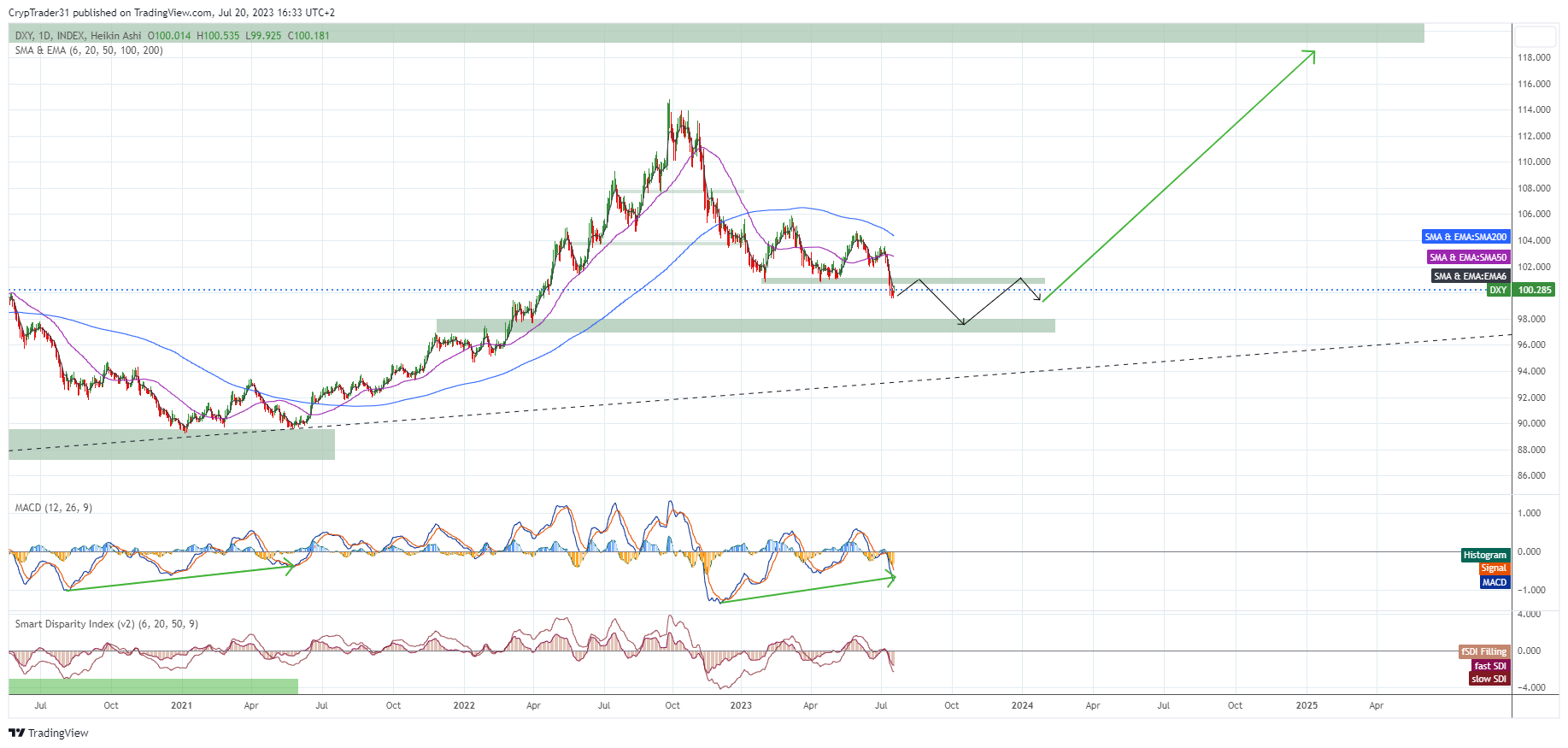The width and height of the screenshot is (1568, 748).
Task: Click the 86.000 price axis value
Action: [x=1531, y=475]
